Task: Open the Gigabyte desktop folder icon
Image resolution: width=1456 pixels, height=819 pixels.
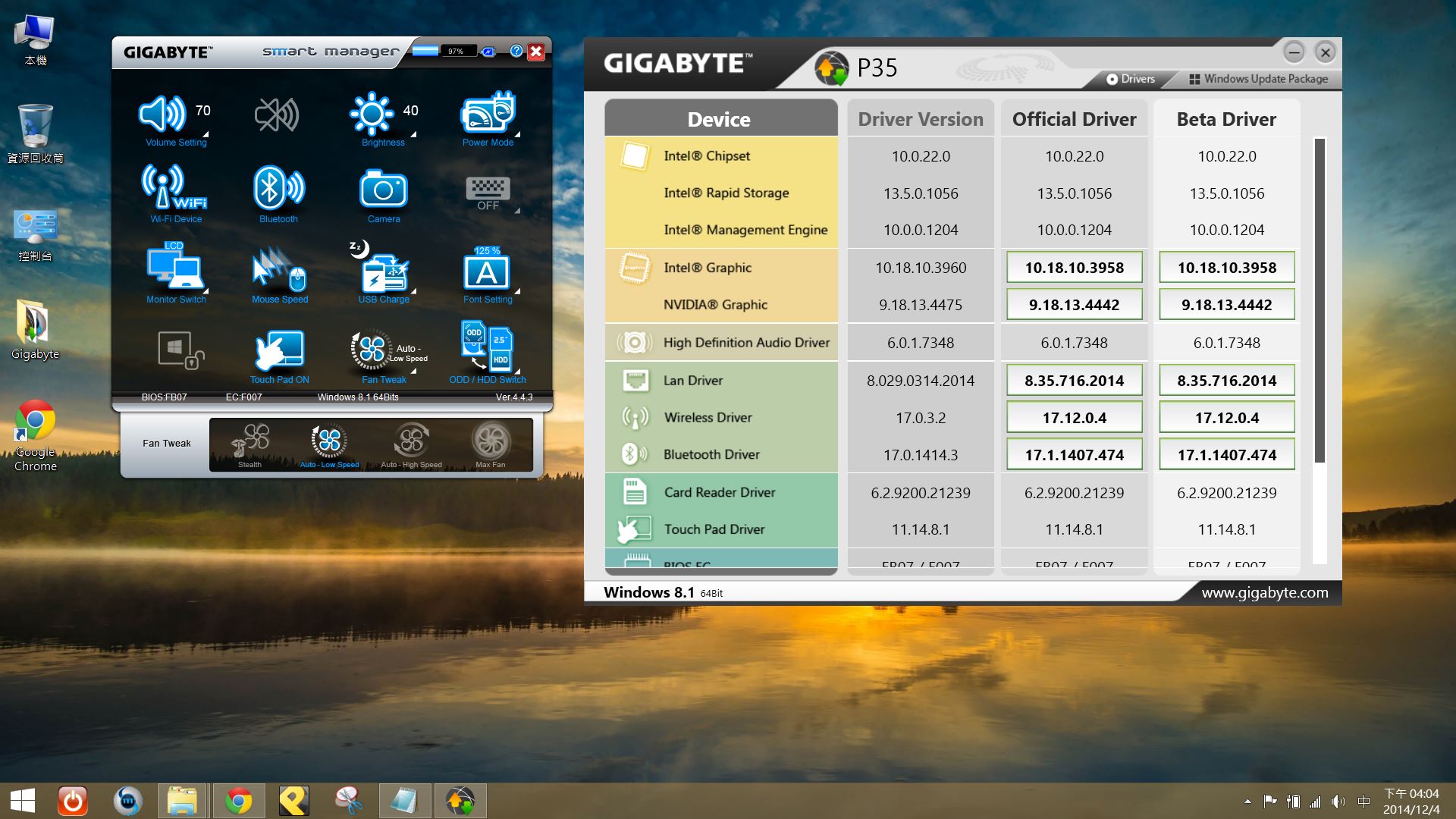Action: pos(35,331)
